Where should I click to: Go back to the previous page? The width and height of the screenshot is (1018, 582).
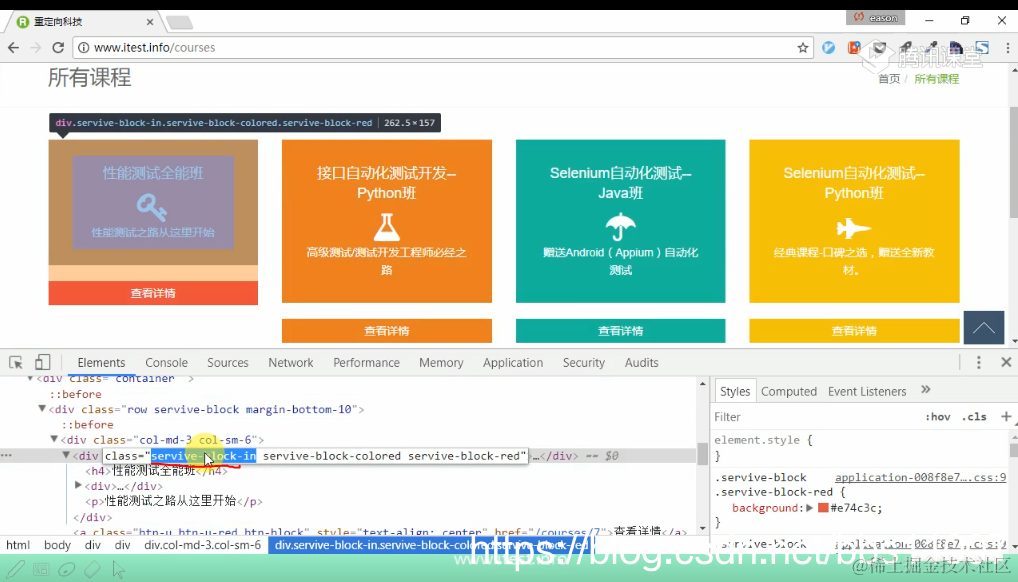tap(13, 47)
